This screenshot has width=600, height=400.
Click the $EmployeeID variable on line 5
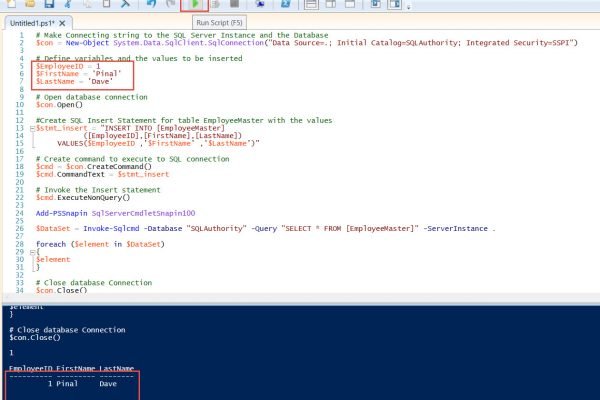pos(59,66)
